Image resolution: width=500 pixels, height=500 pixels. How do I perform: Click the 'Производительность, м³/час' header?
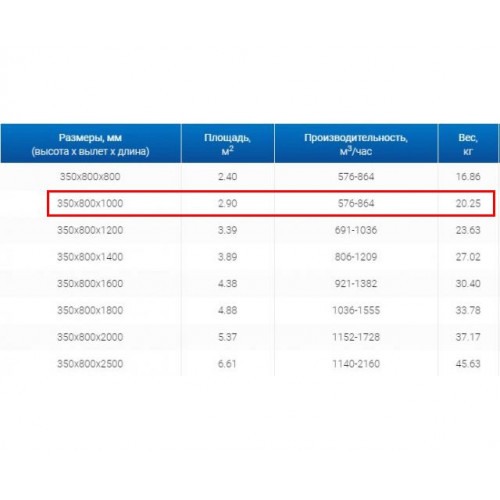pyautogui.click(x=356, y=144)
